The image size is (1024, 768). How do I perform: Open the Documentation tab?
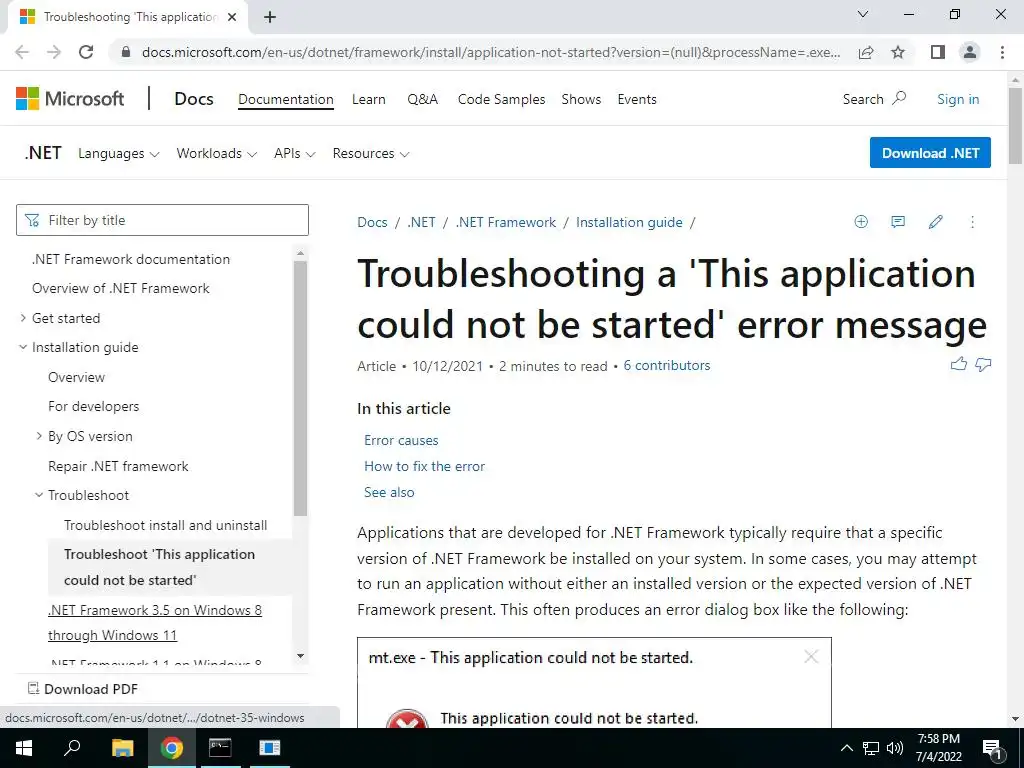point(286,99)
